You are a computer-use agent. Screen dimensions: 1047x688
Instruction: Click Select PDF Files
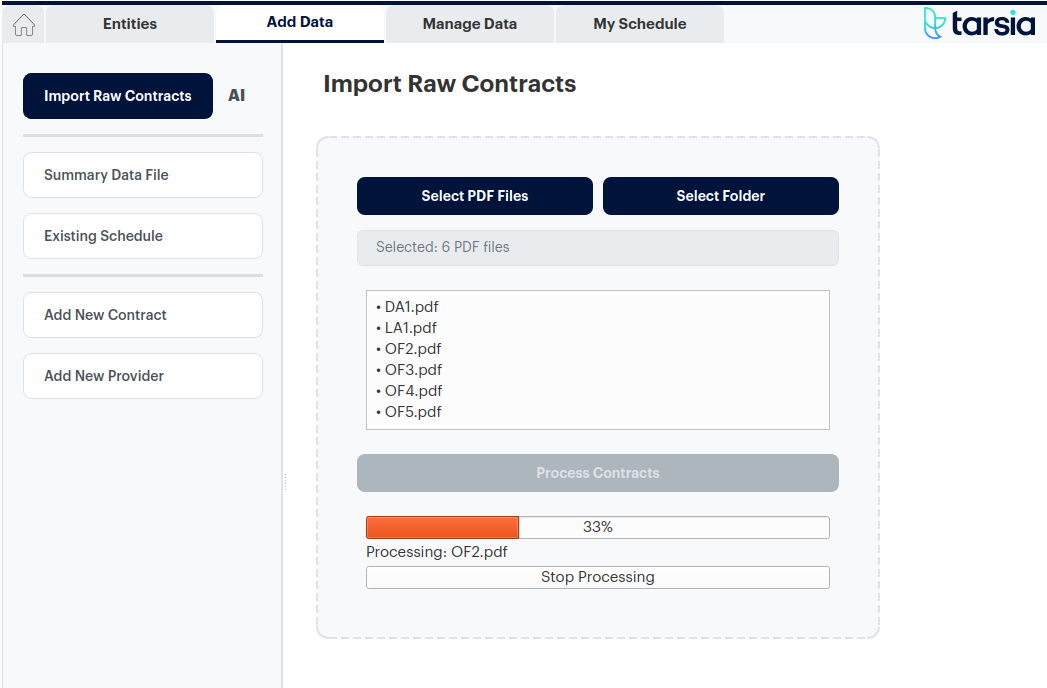(x=474, y=195)
